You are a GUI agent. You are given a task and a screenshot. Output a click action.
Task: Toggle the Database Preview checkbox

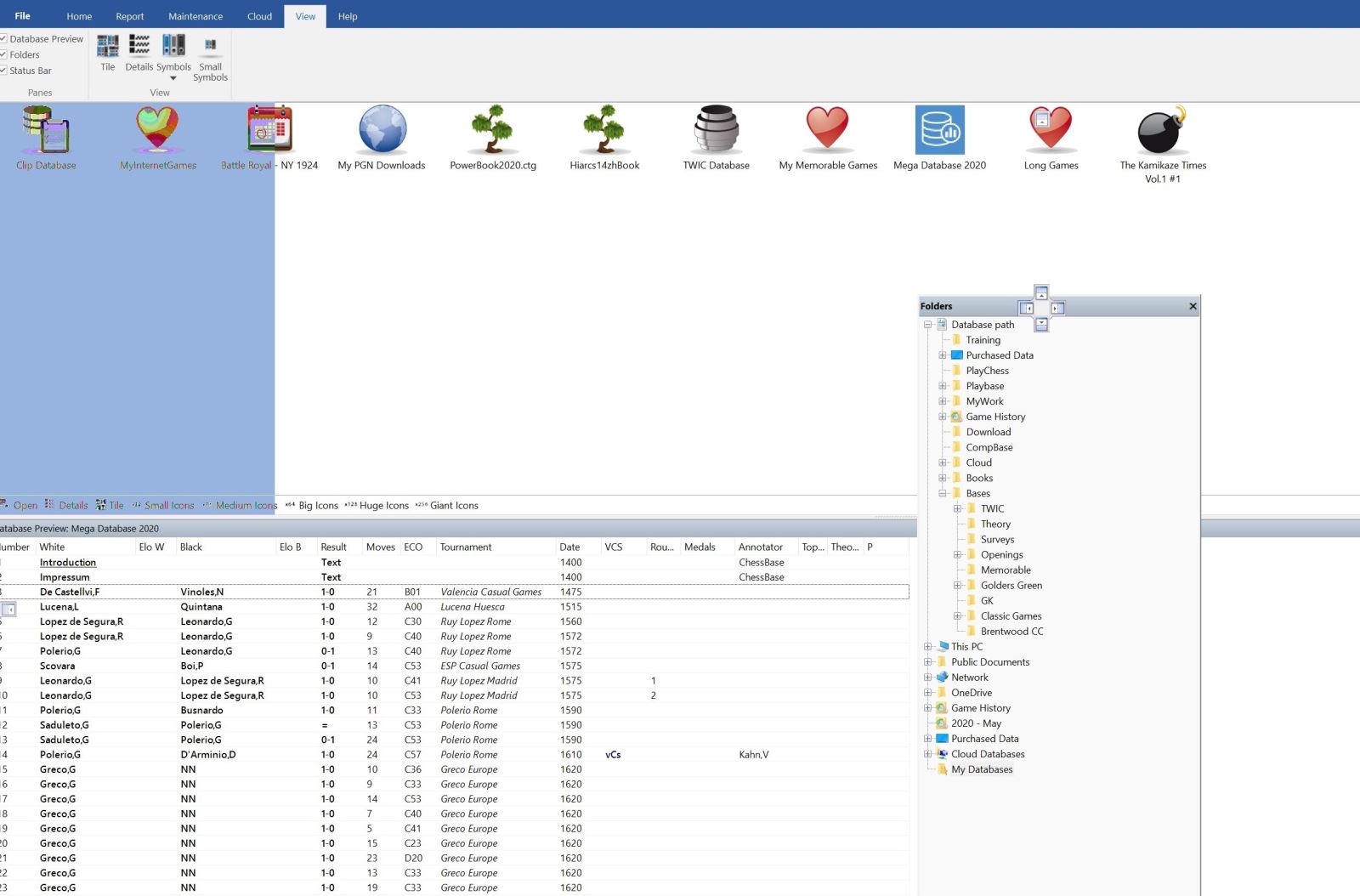tap(4, 39)
